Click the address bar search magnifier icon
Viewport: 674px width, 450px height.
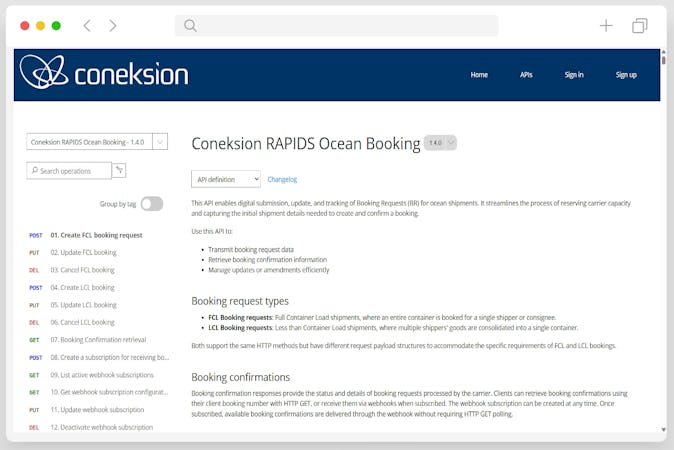[190, 26]
